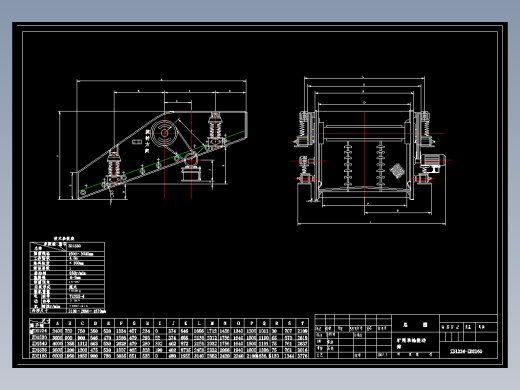Select column header C in dimension table
The height and width of the screenshot is (390, 520).
[82, 323]
